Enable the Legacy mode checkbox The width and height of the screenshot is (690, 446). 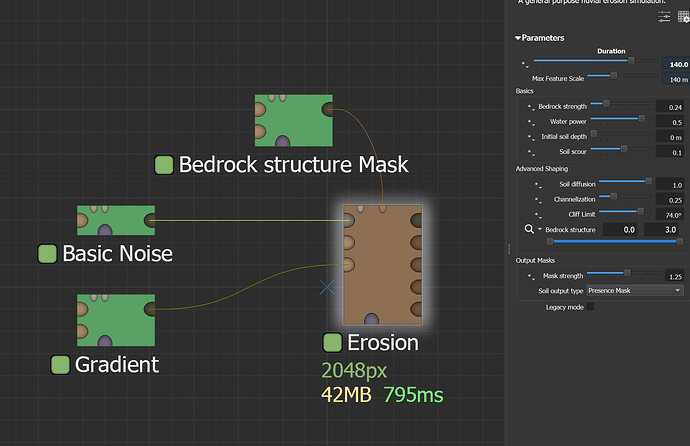[591, 307]
